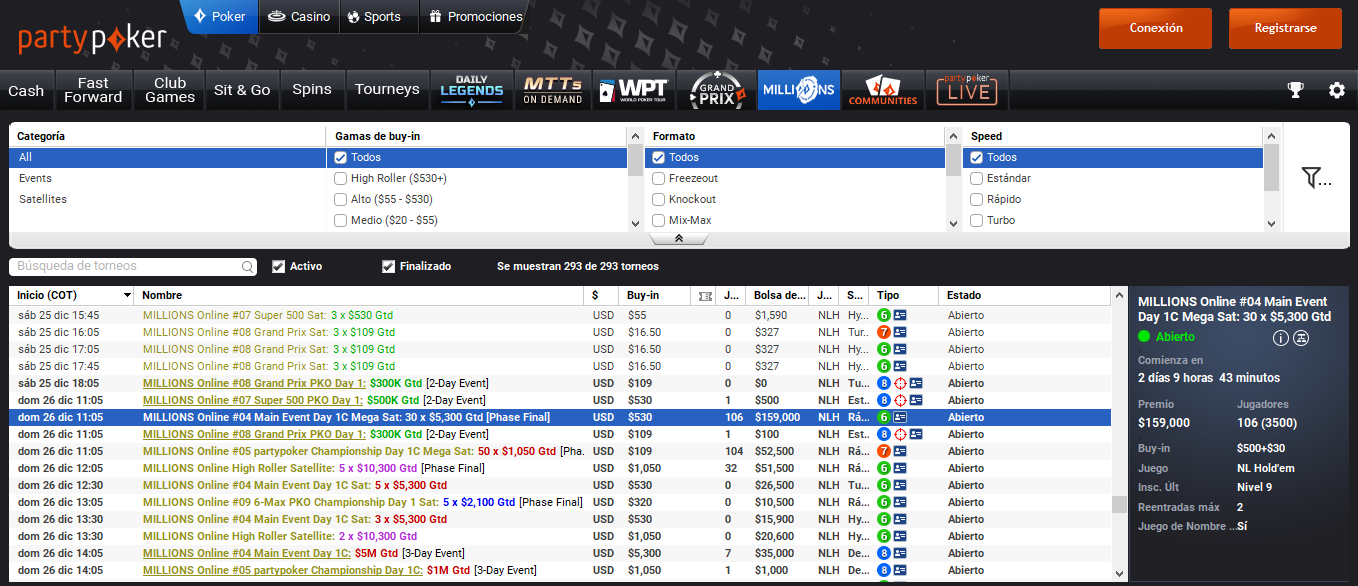Open the Sports tab
The height and width of the screenshot is (586, 1358).
pos(375,16)
